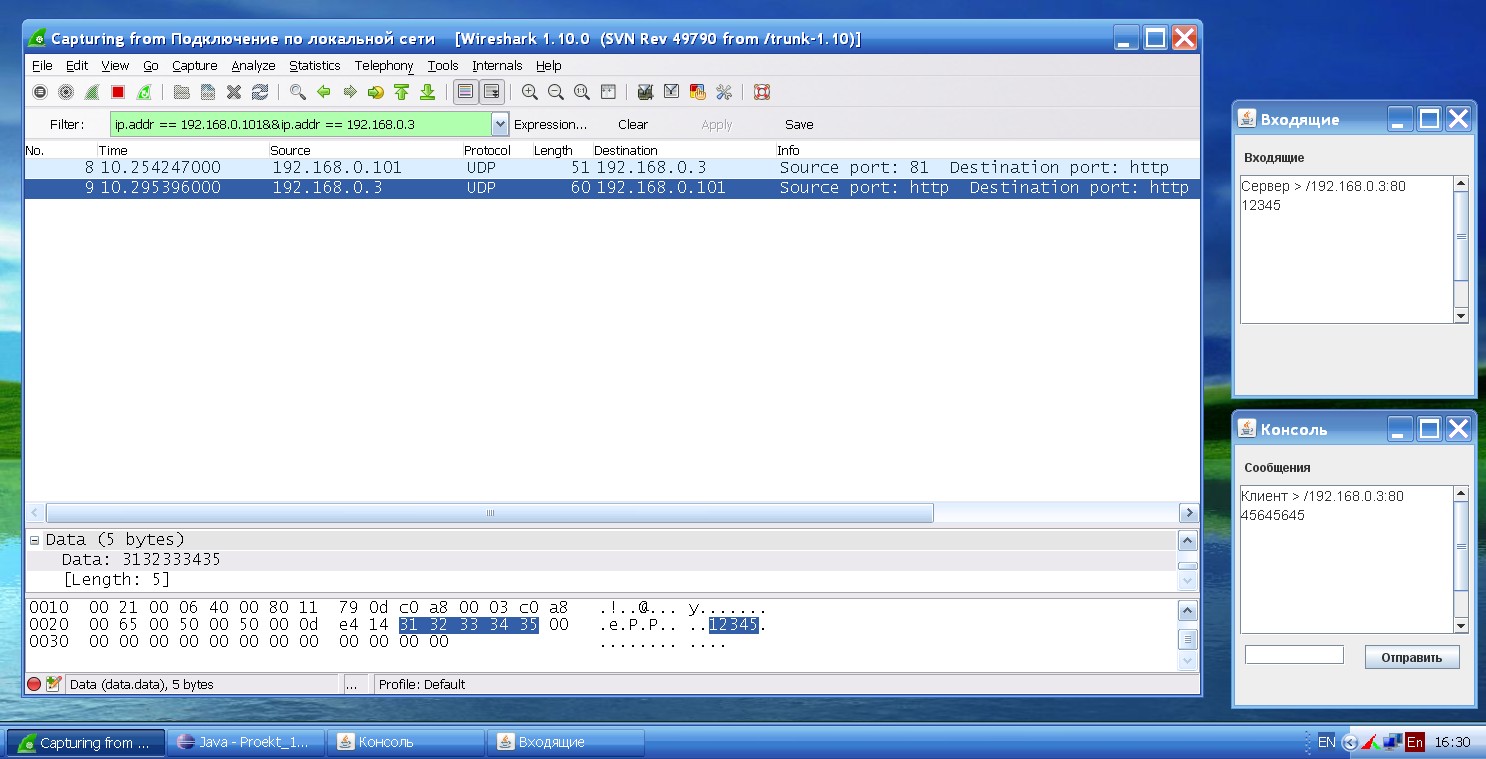Clear the display filter
The height and width of the screenshot is (759, 1486).
[x=632, y=125]
